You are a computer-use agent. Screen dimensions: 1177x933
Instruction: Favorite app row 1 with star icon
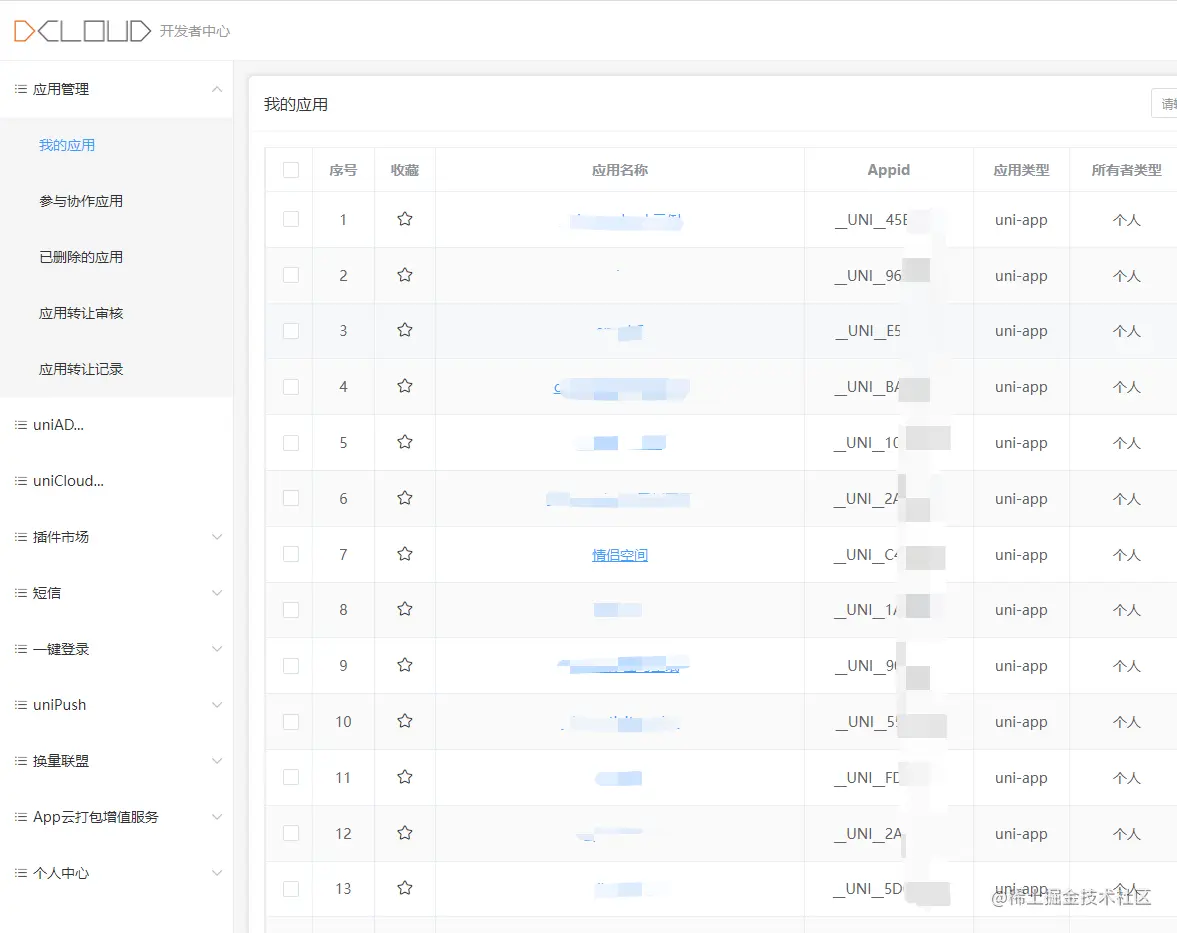[405, 219]
